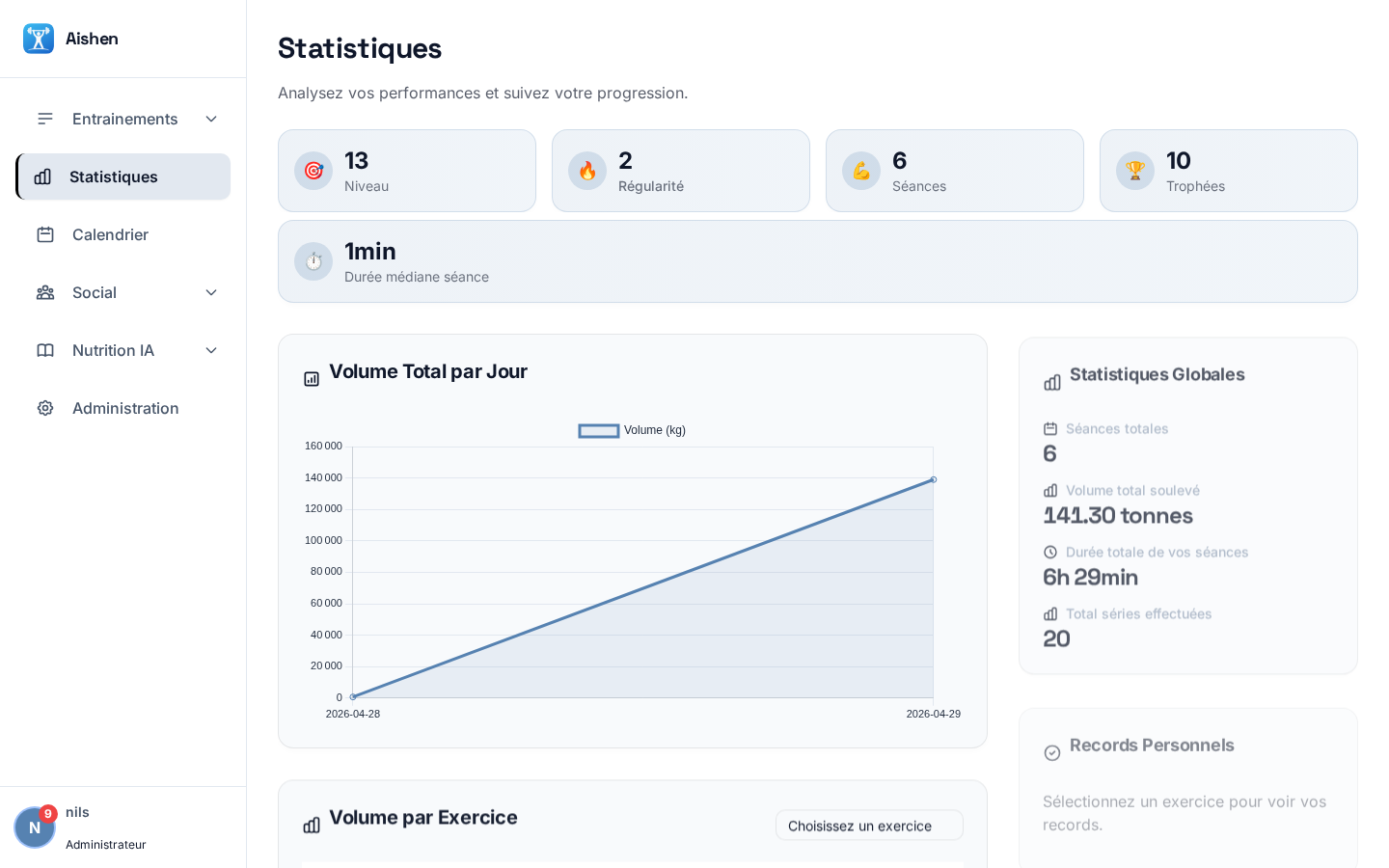Click the red 9 notification badge
This screenshot has width=1389, height=868.
[48, 814]
